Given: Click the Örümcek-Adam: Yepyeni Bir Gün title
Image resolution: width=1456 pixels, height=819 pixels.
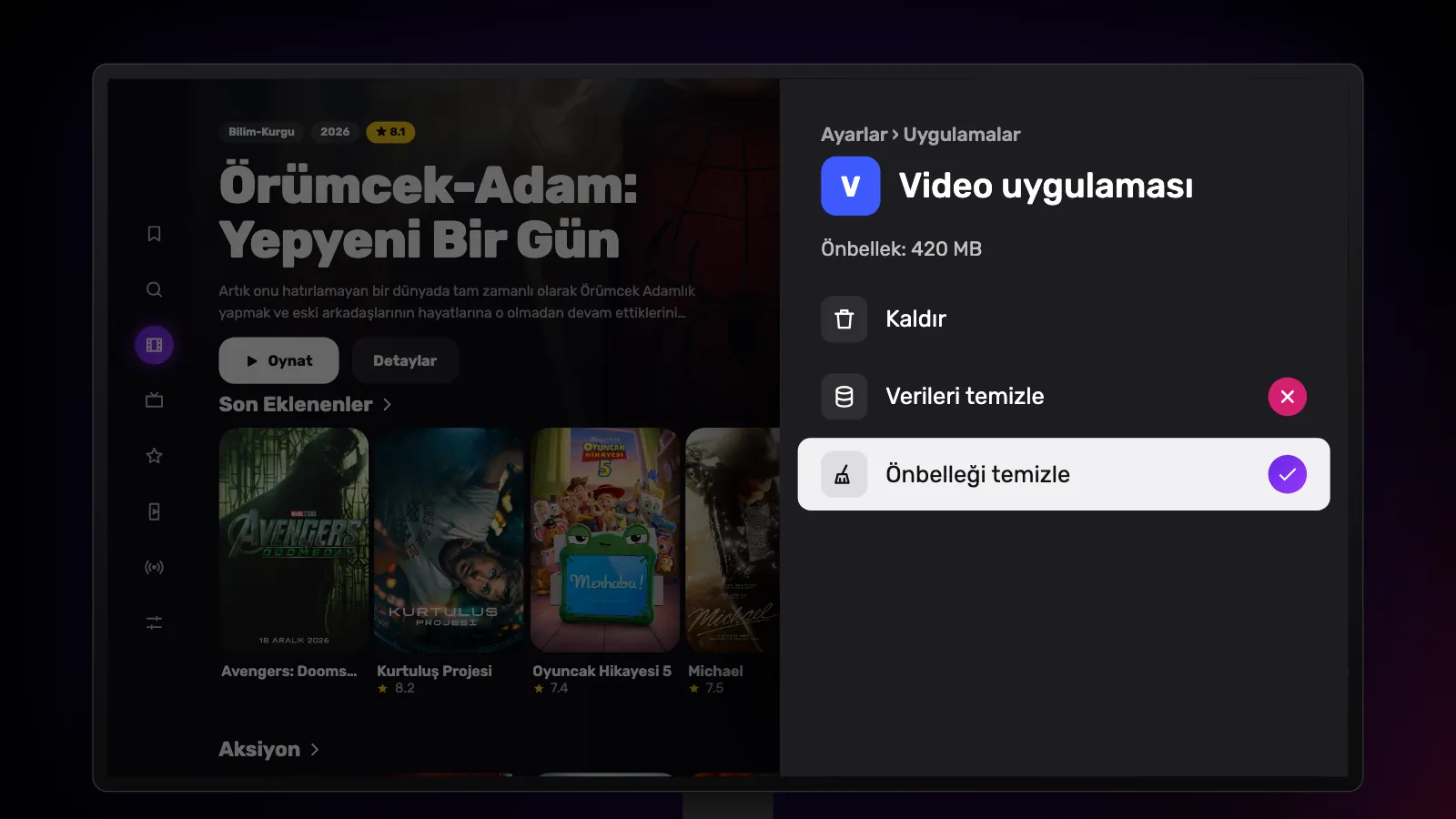Looking at the screenshot, I should click(428, 212).
